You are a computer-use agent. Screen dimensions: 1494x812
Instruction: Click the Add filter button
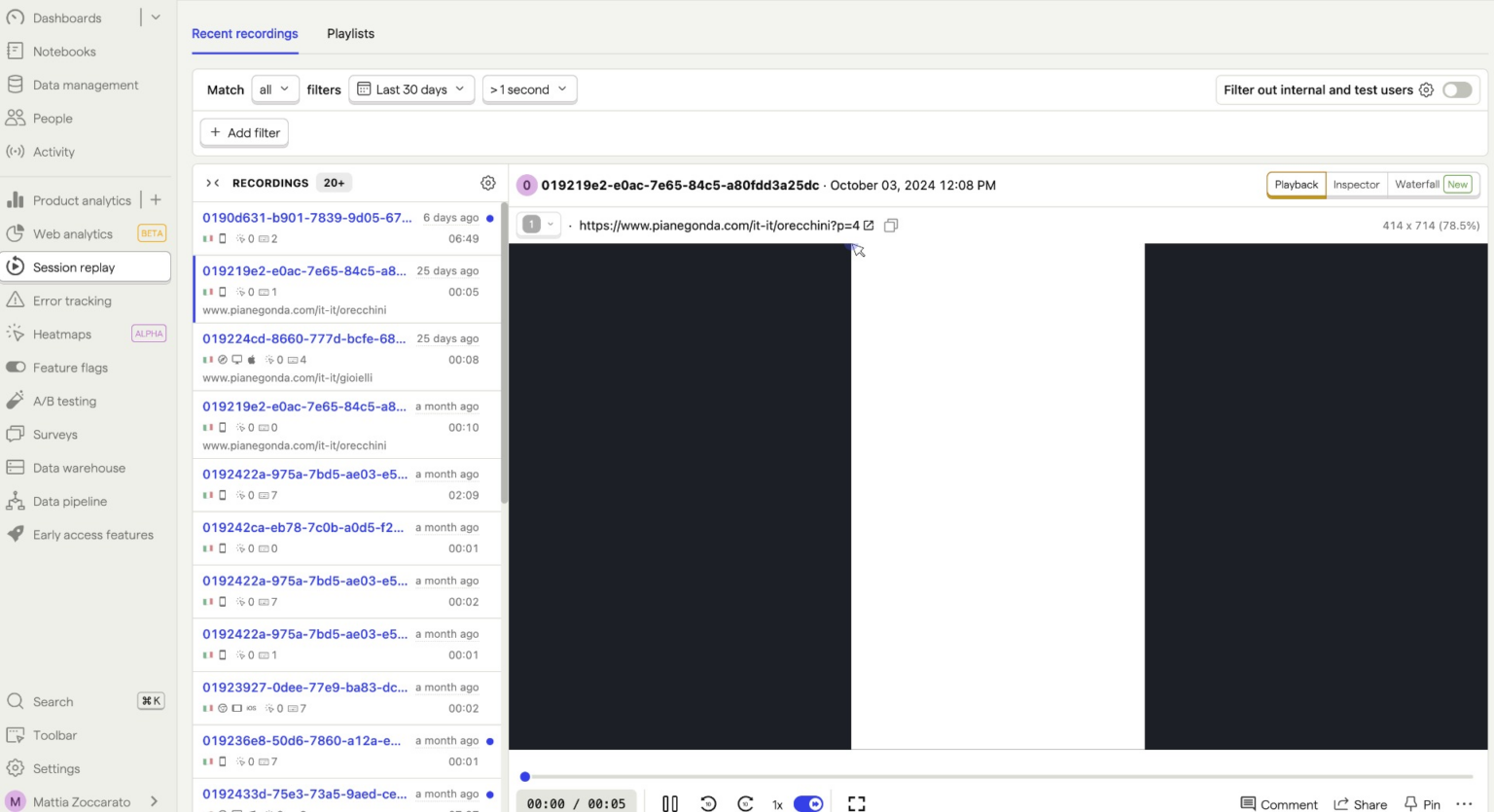pos(244,132)
